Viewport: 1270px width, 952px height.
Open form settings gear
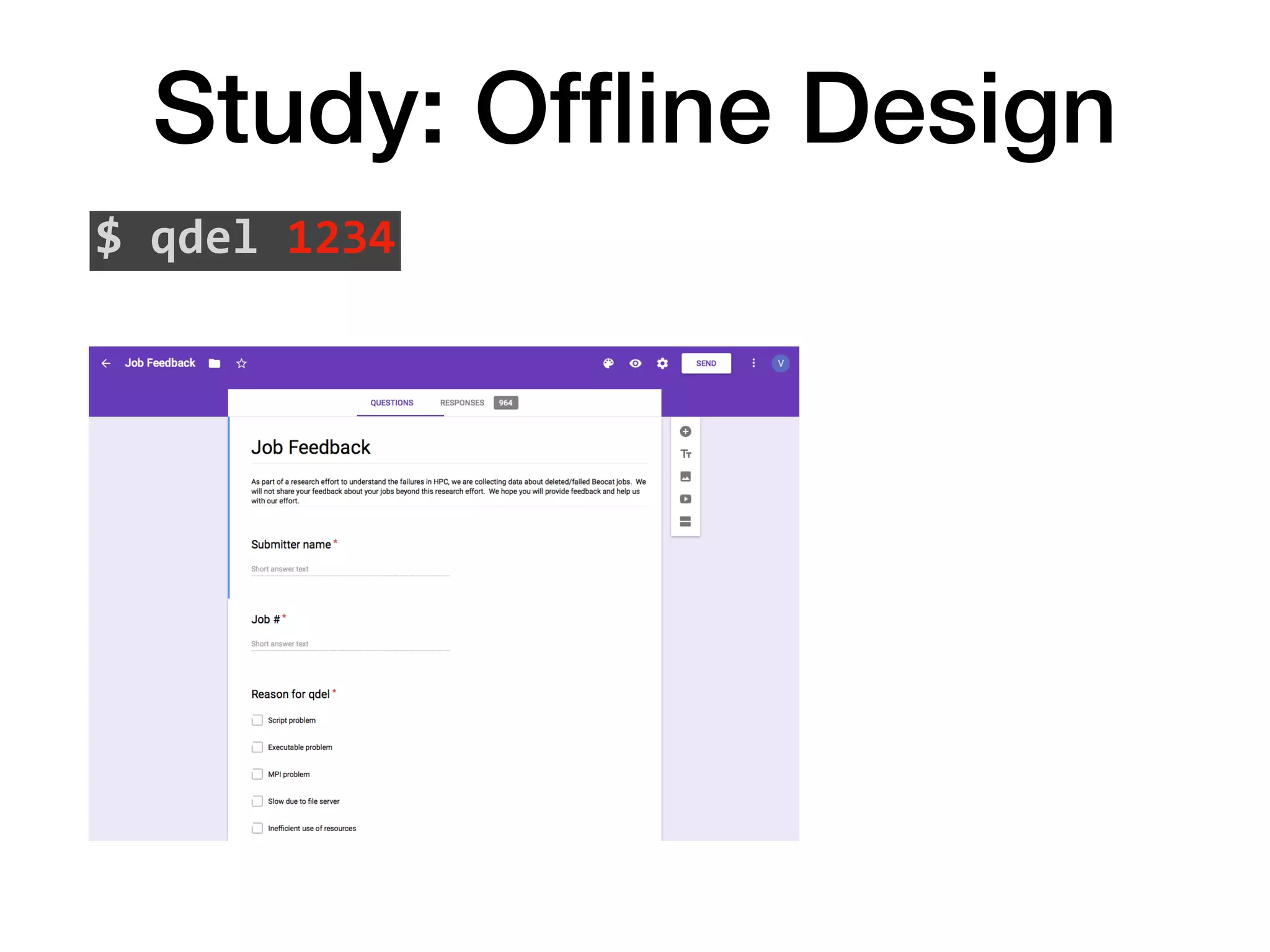click(662, 363)
